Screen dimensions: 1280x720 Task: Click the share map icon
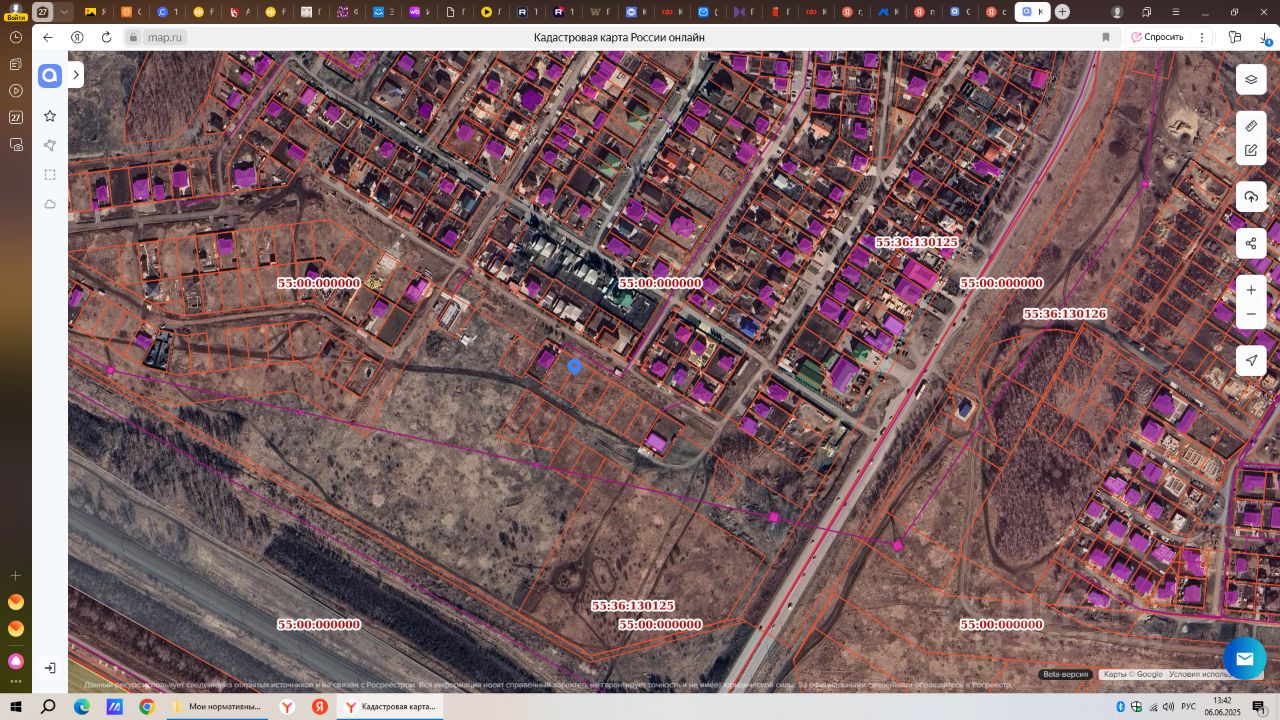tap(1251, 243)
